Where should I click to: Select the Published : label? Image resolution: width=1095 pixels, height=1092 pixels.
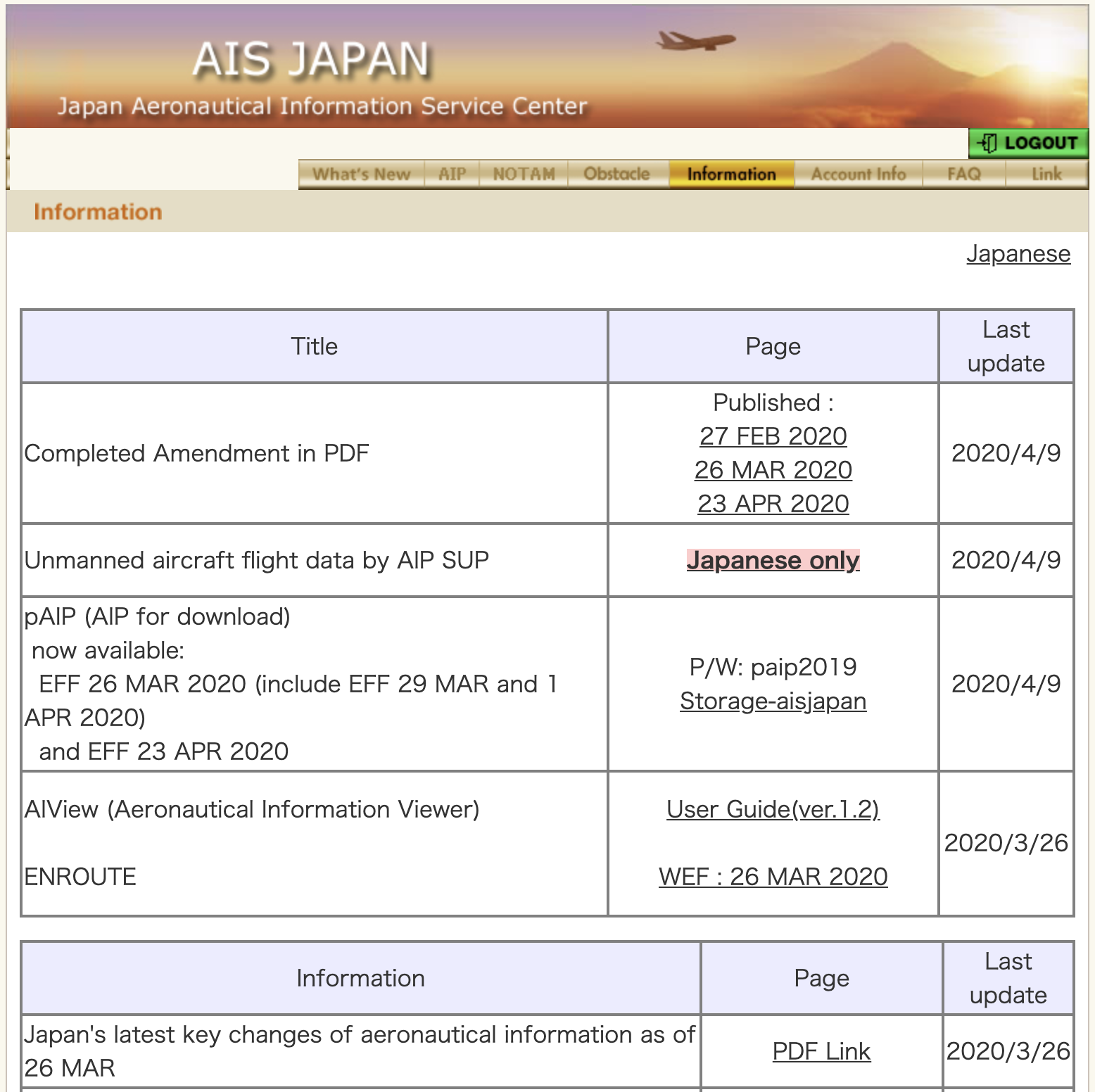[773, 402]
